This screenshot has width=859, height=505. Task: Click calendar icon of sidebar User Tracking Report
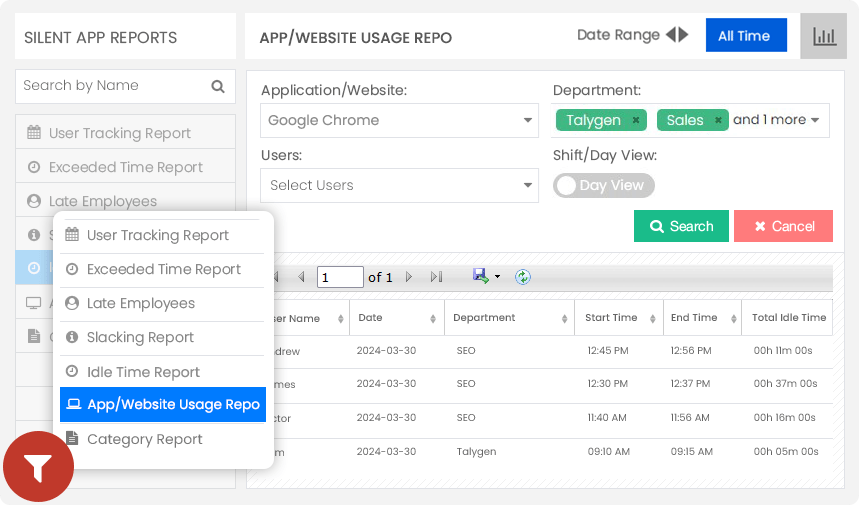(x=34, y=133)
